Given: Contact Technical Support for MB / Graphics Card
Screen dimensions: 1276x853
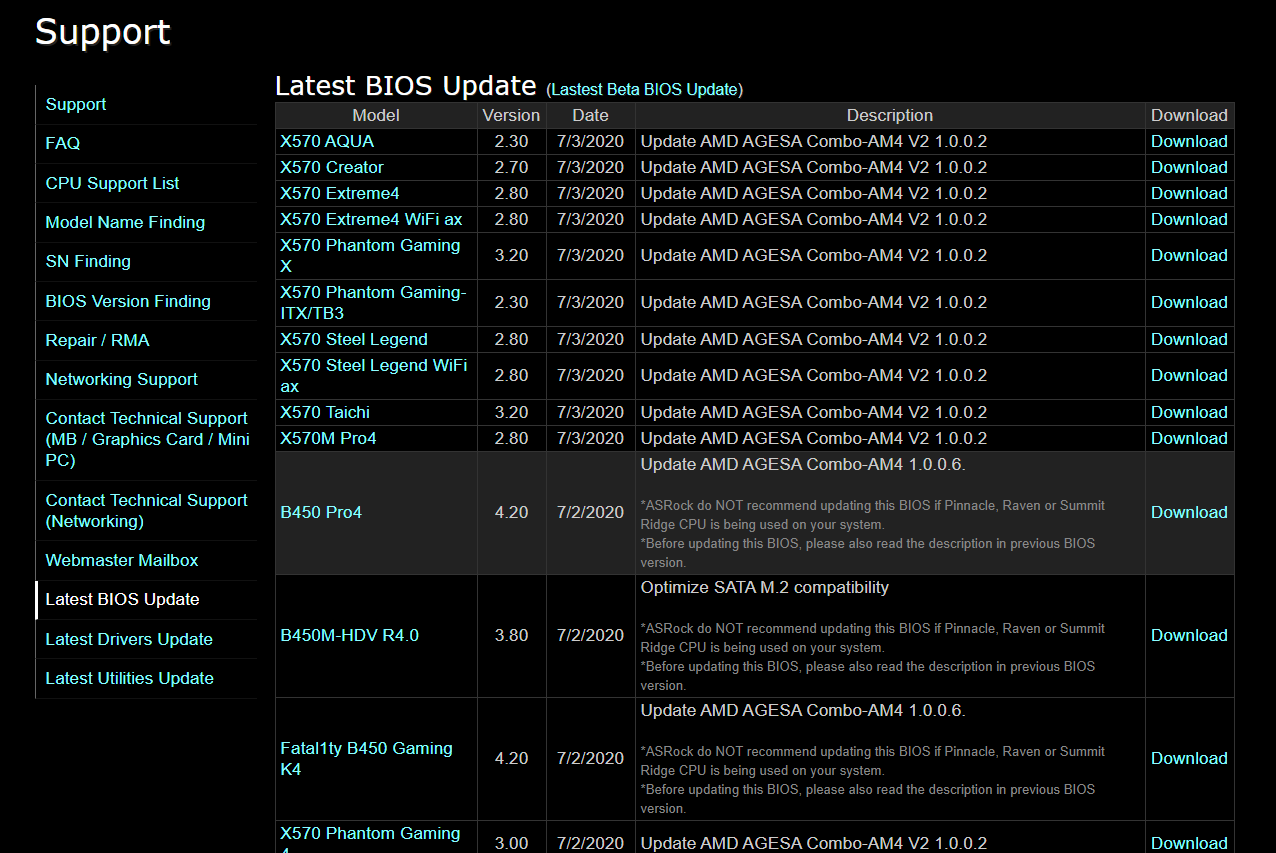Looking at the screenshot, I should click(148, 439).
